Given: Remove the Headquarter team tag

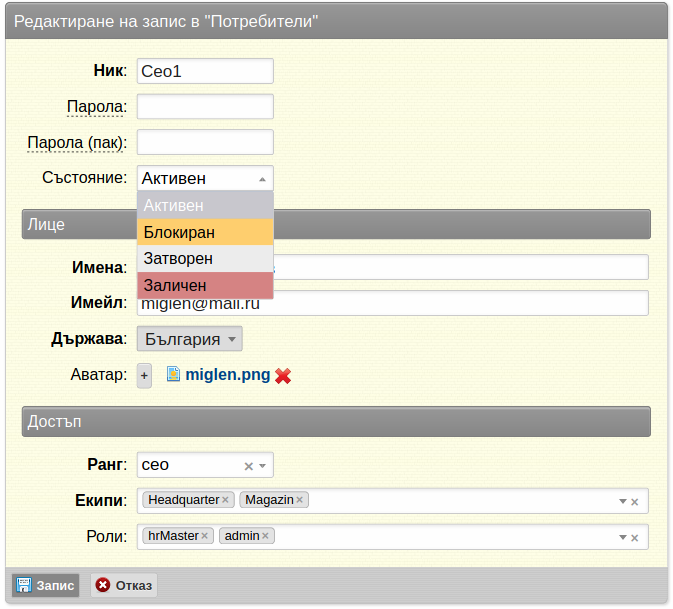Looking at the screenshot, I should click(x=225, y=500).
